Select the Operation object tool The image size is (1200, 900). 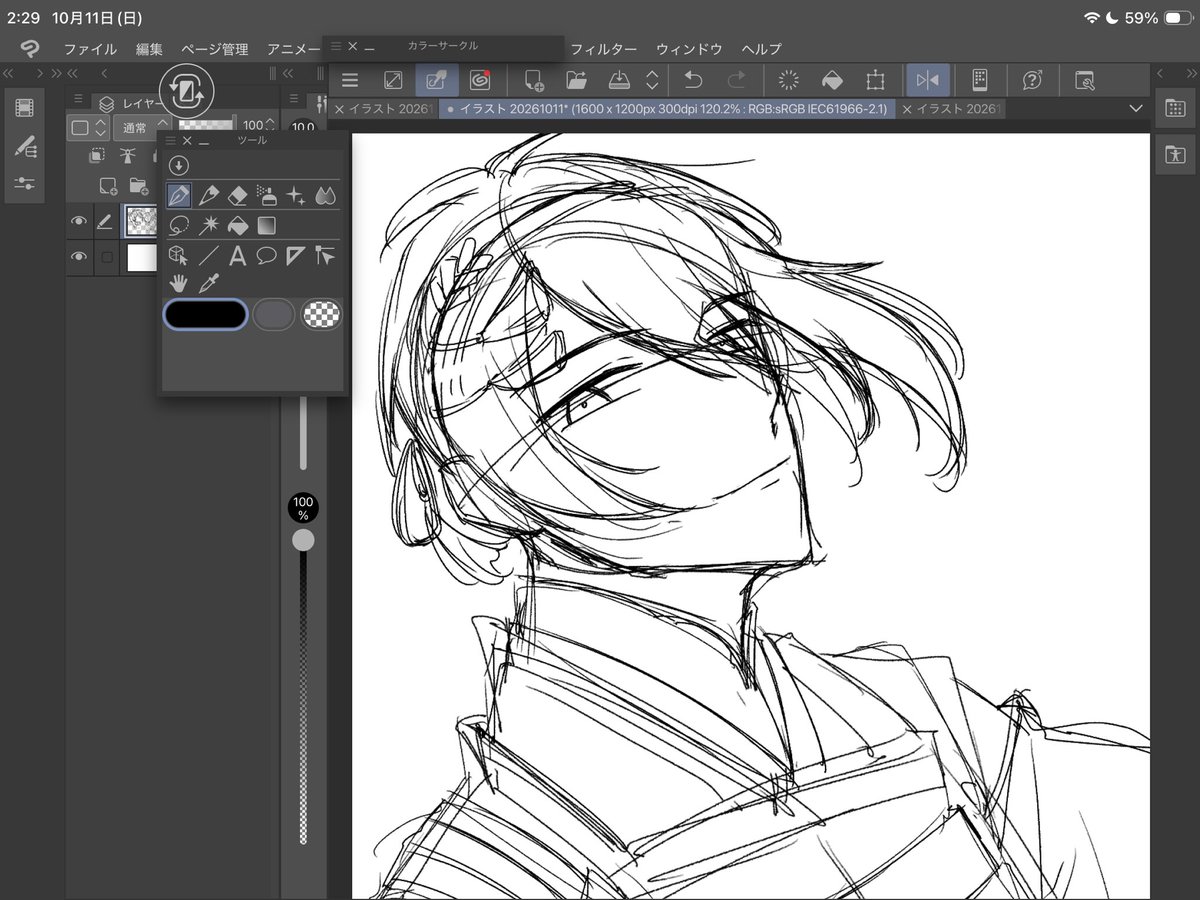click(179, 255)
